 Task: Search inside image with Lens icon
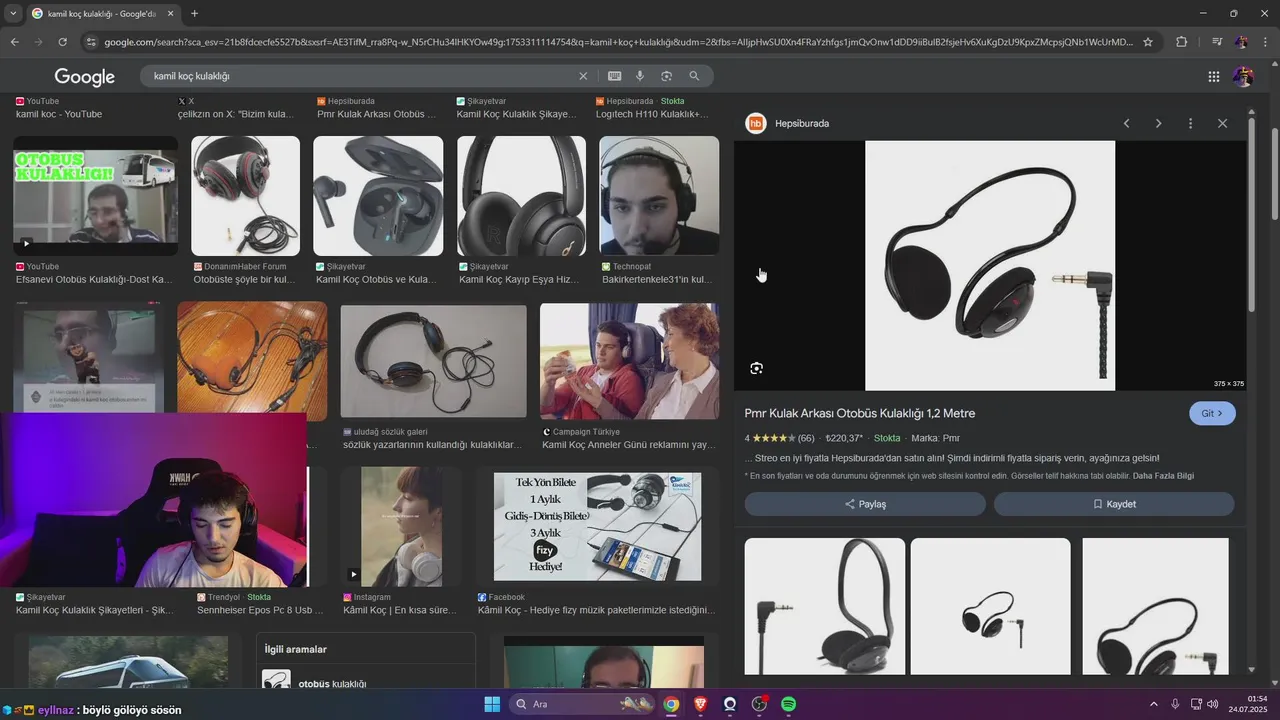[x=757, y=368]
